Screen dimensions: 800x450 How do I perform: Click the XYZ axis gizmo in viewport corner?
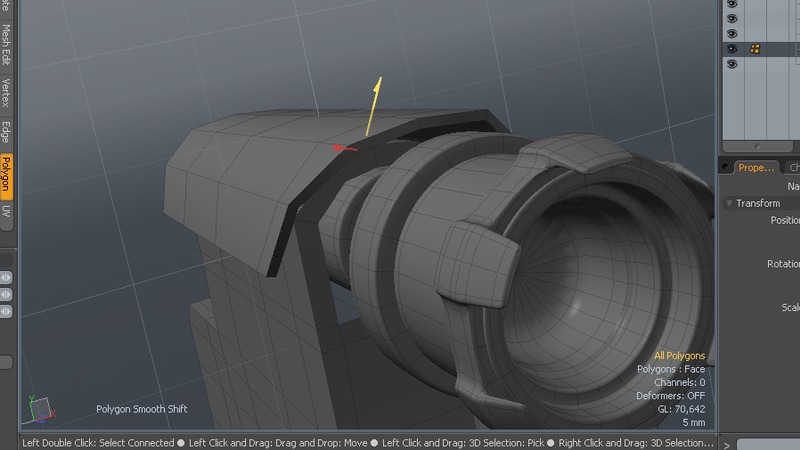[x=40, y=410]
